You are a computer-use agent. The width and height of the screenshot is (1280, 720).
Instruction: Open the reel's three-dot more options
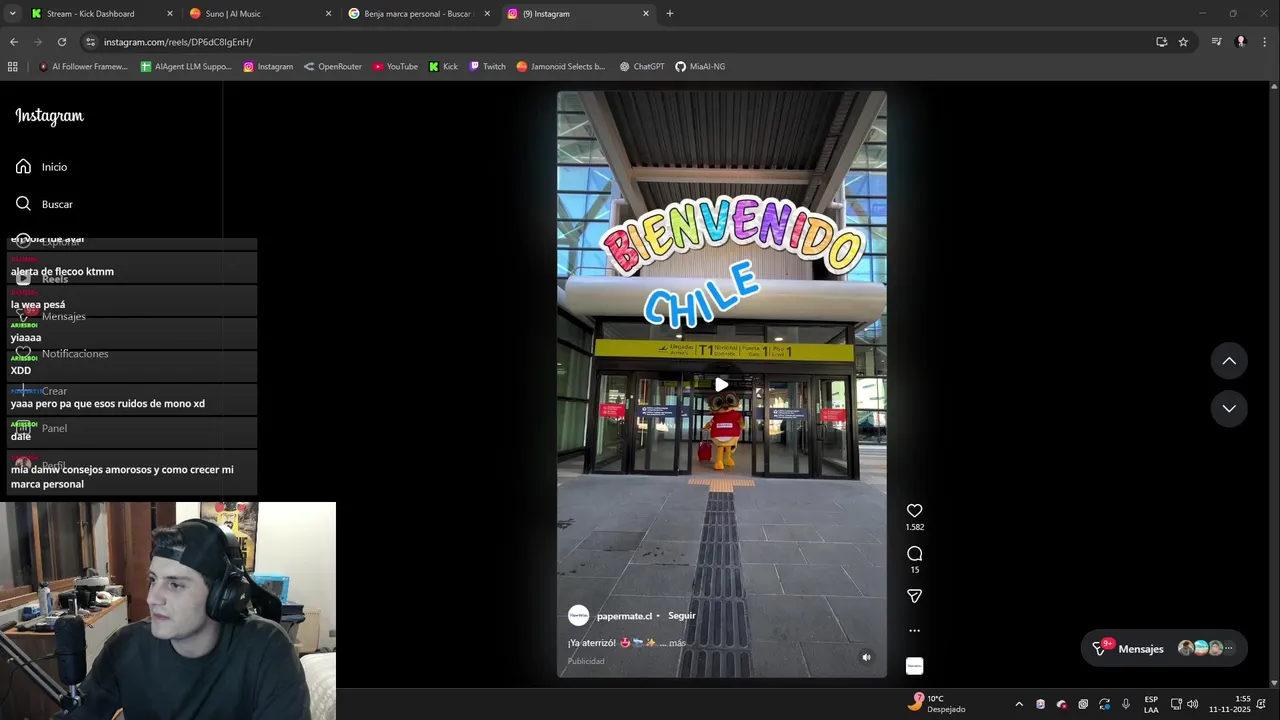914,631
